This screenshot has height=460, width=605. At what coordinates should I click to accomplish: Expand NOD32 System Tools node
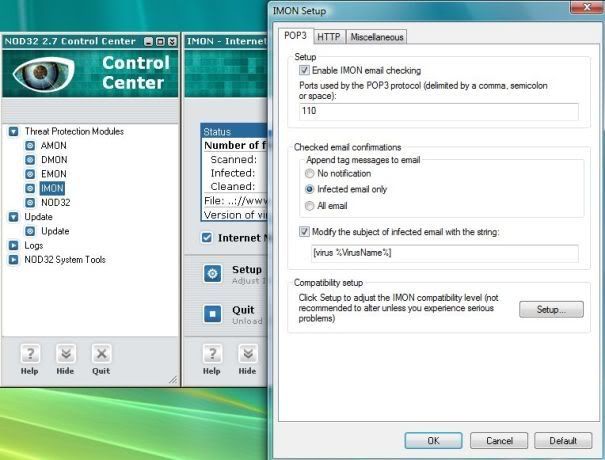tap(13, 260)
